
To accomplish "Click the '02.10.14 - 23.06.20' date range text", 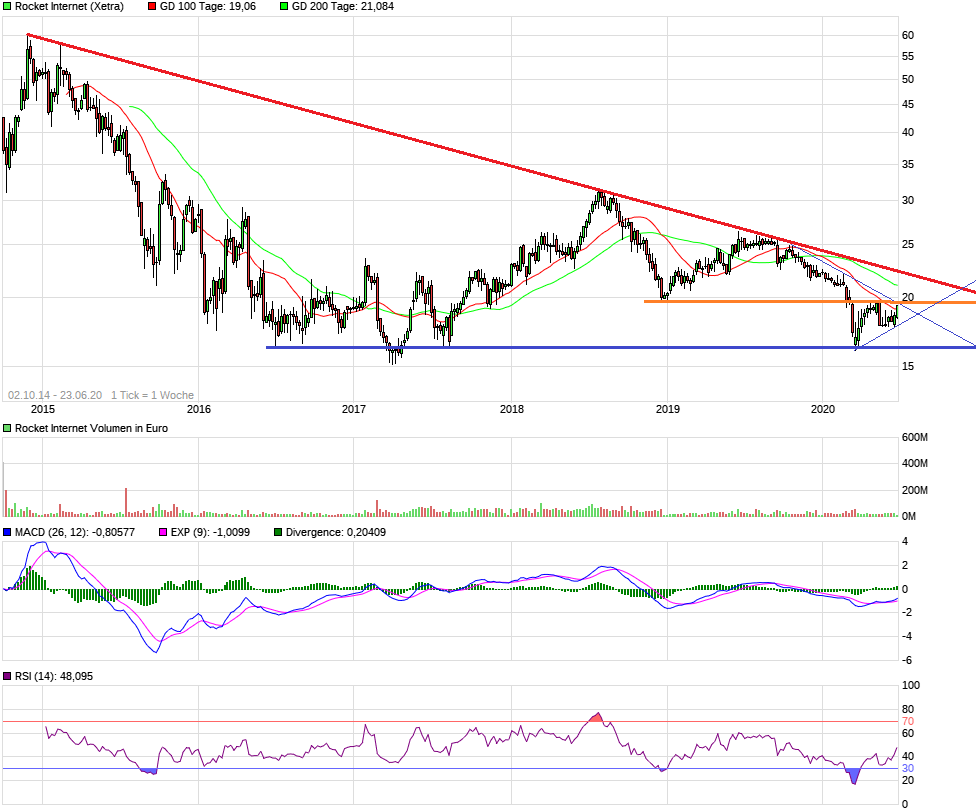I will (x=55, y=395).
